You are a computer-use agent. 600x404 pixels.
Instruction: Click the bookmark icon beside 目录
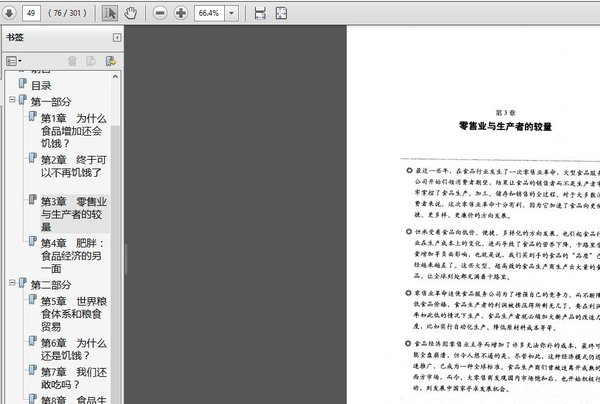[23, 83]
